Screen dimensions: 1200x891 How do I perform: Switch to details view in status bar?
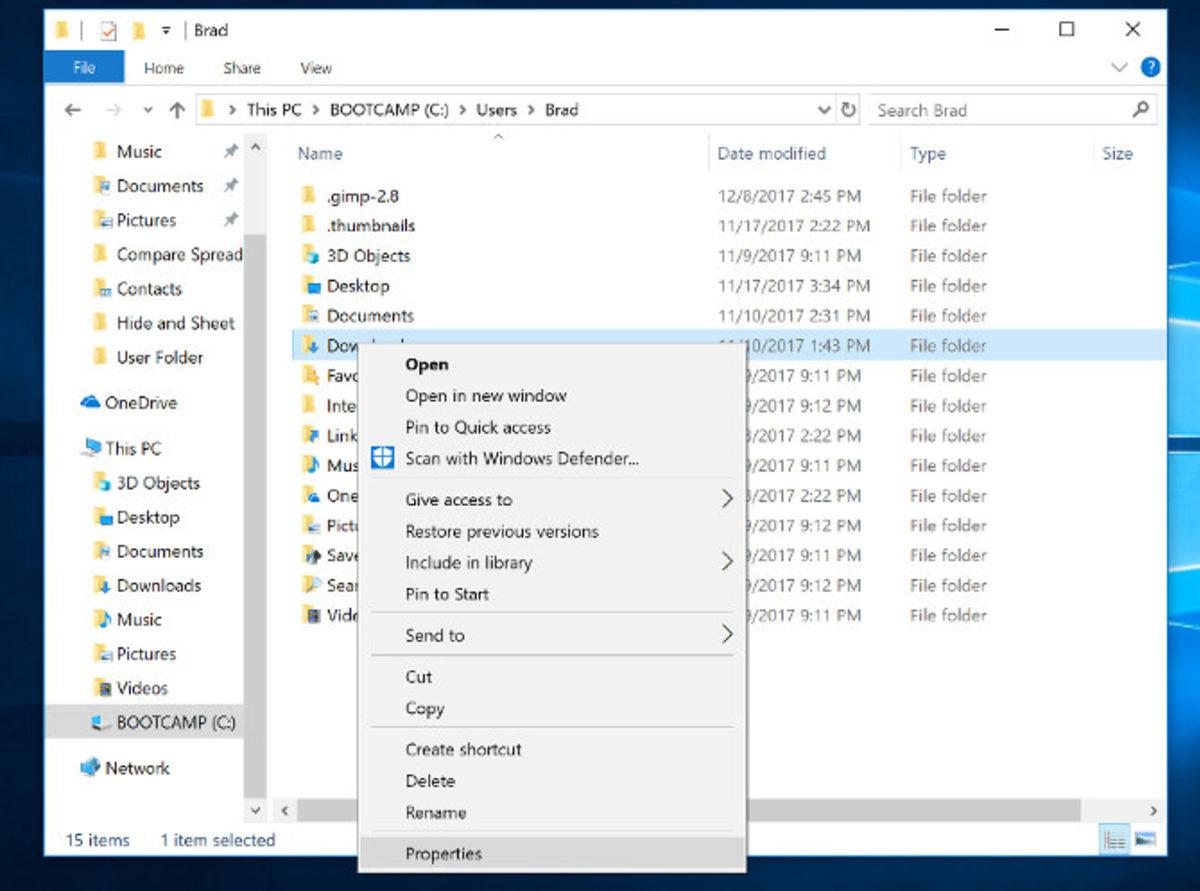coord(1114,839)
